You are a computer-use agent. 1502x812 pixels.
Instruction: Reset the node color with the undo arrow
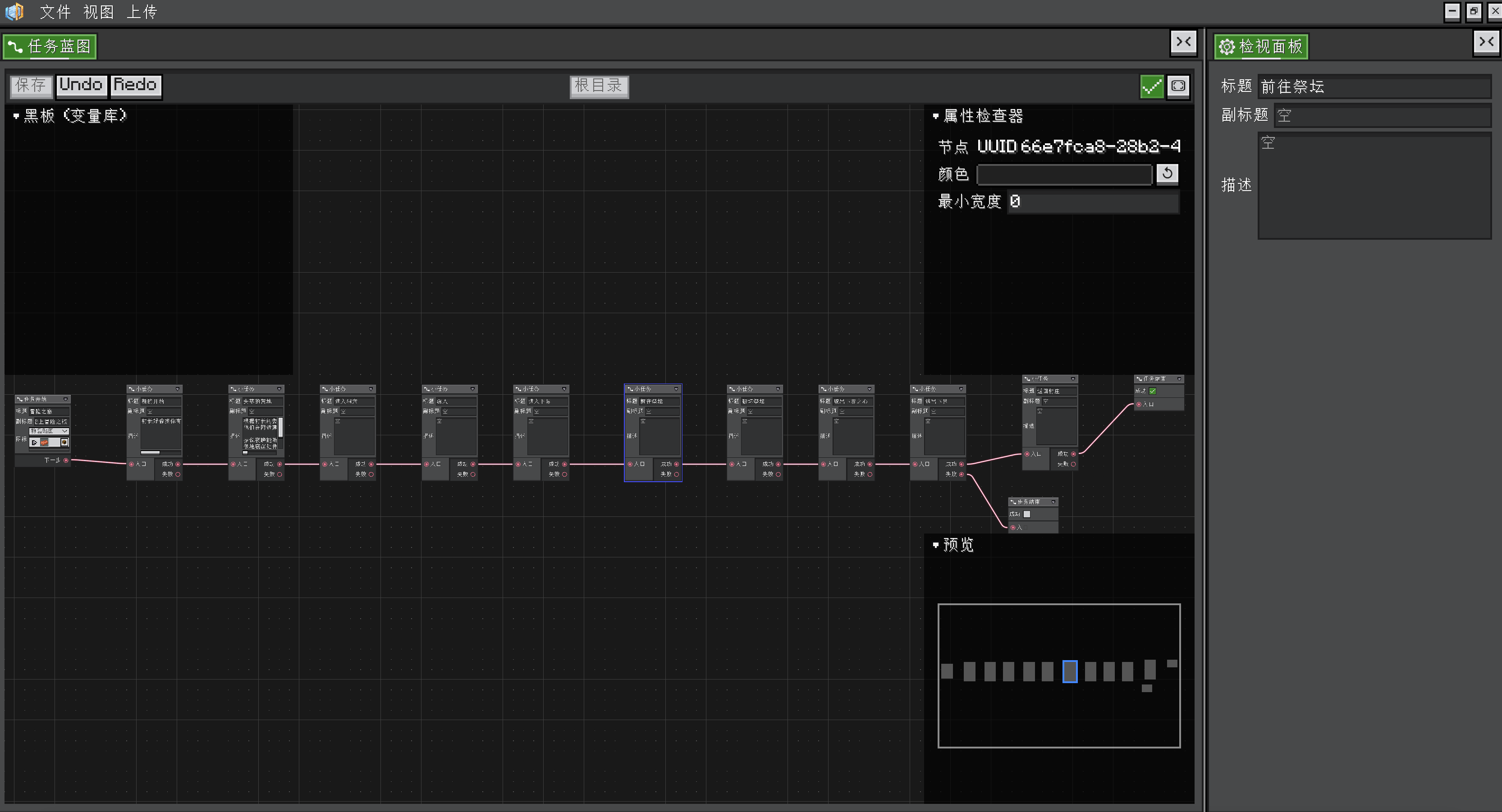click(x=1168, y=173)
